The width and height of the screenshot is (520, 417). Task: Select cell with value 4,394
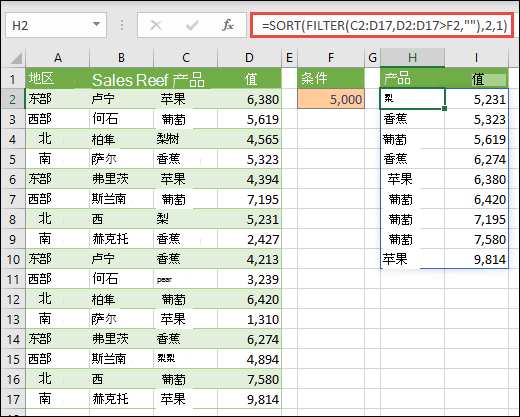249,179
